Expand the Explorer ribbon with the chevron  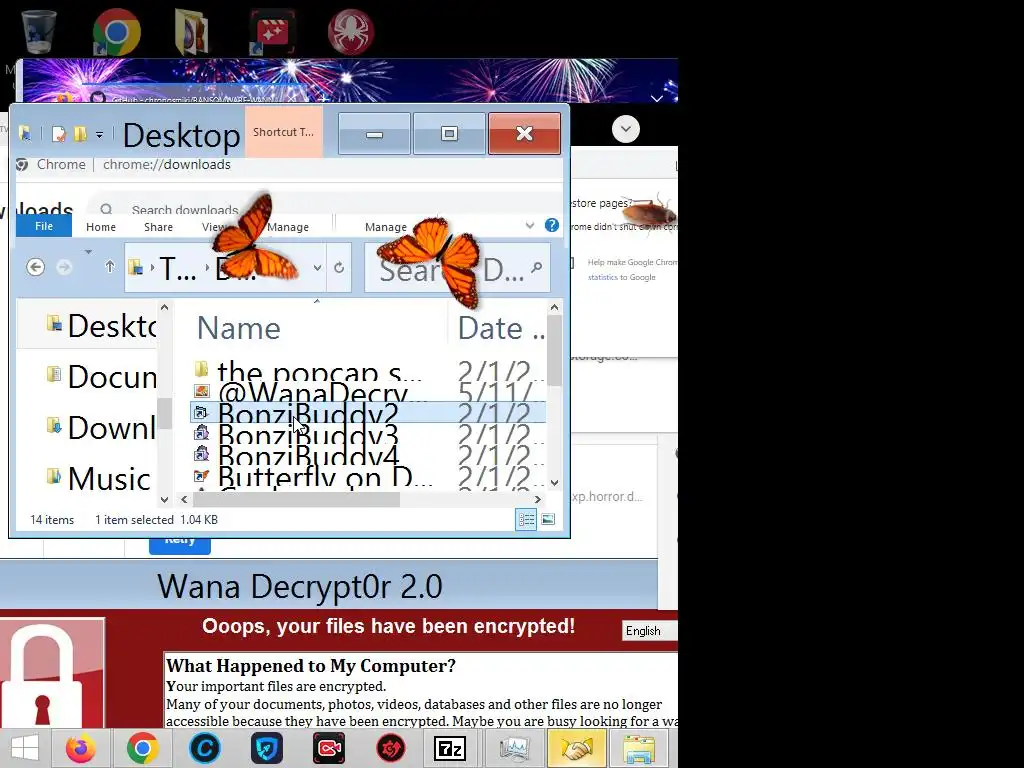530,226
